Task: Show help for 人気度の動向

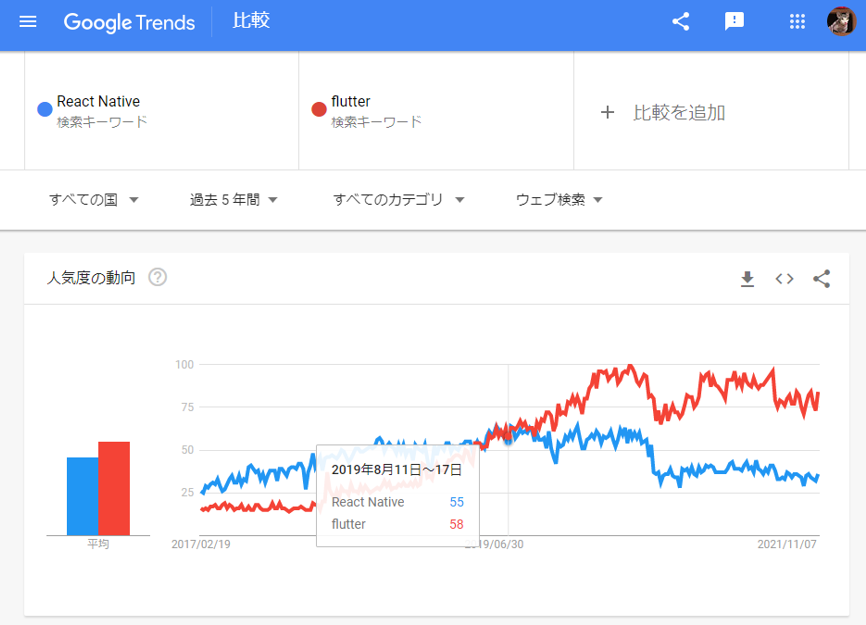Action: coord(157,277)
